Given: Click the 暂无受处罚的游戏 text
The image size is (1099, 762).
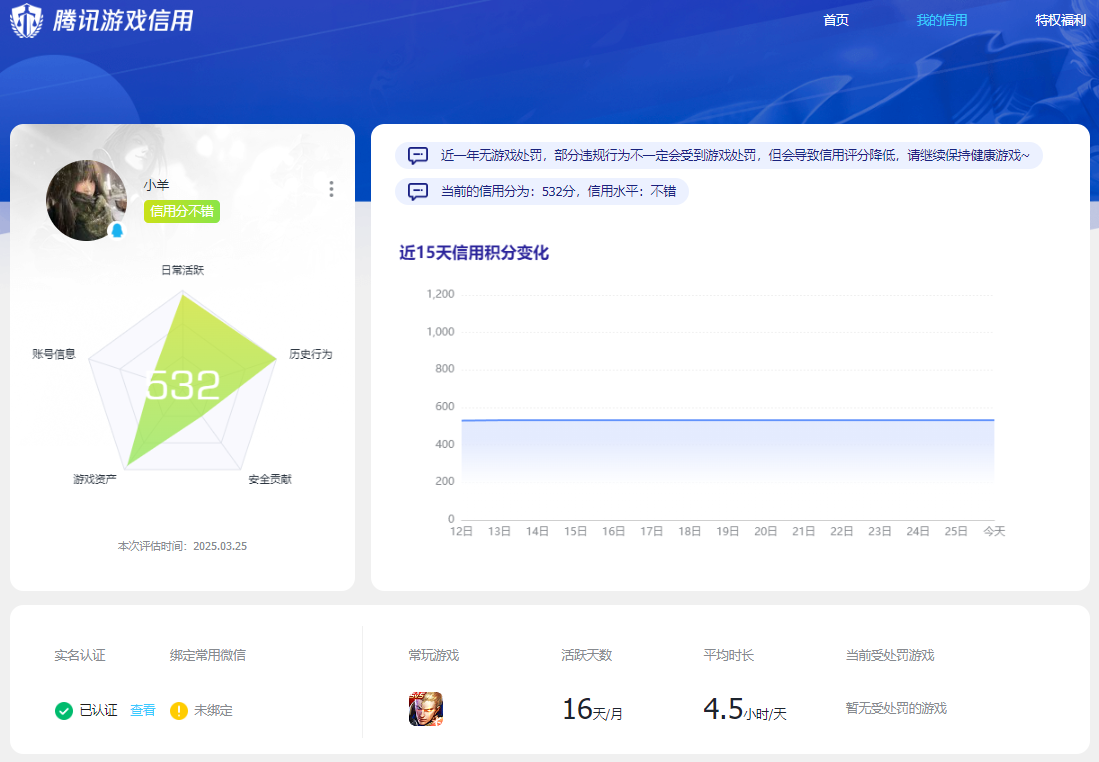Looking at the screenshot, I should click(x=896, y=709).
